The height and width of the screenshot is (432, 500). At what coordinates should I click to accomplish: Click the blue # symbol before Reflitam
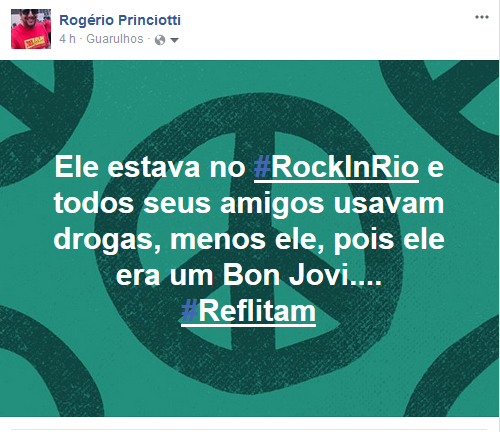(189, 311)
